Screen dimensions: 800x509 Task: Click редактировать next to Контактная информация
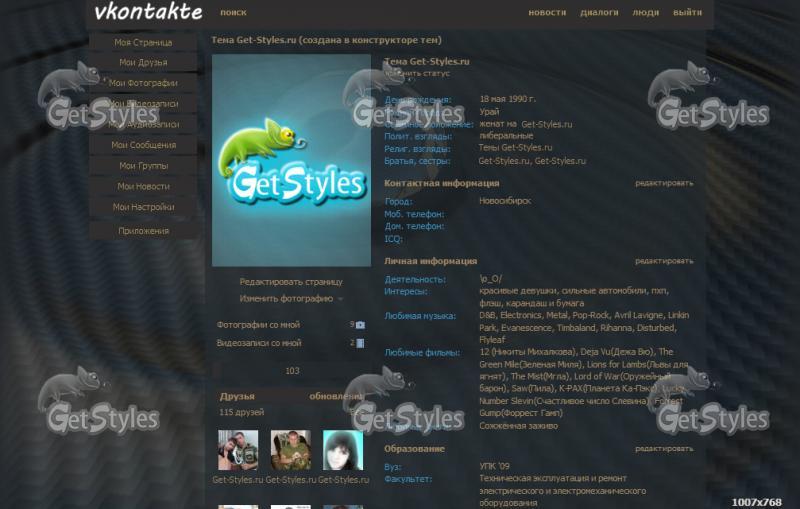tap(664, 183)
